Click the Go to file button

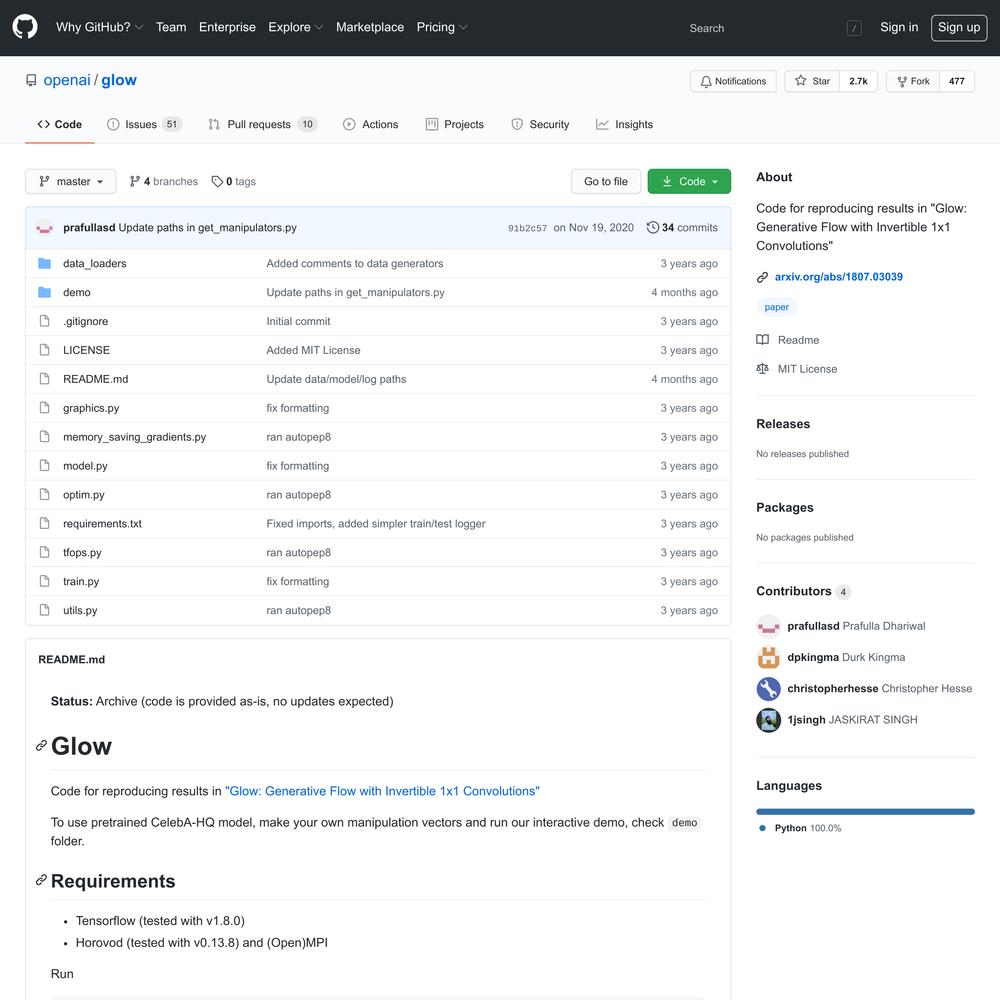tap(606, 181)
